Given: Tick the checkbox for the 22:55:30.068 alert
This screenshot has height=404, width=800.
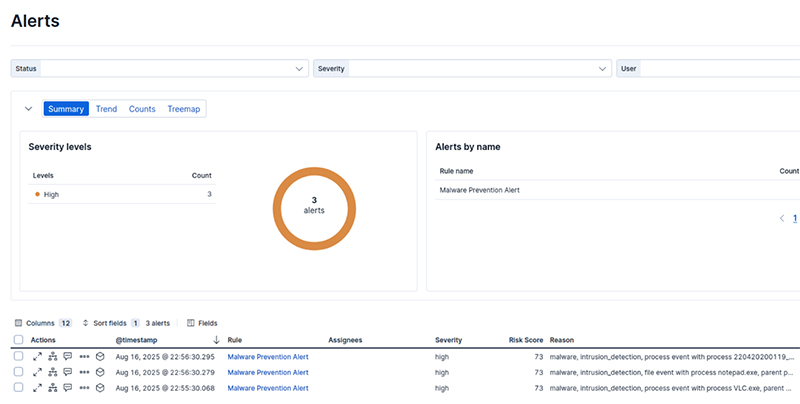Looking at the screenshot, I should (x=18, y=388).
